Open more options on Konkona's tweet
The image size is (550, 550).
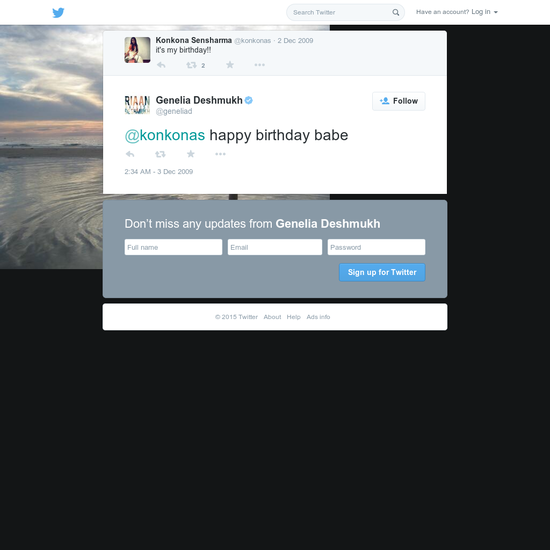pyautogui.click(x=260, y=65)
